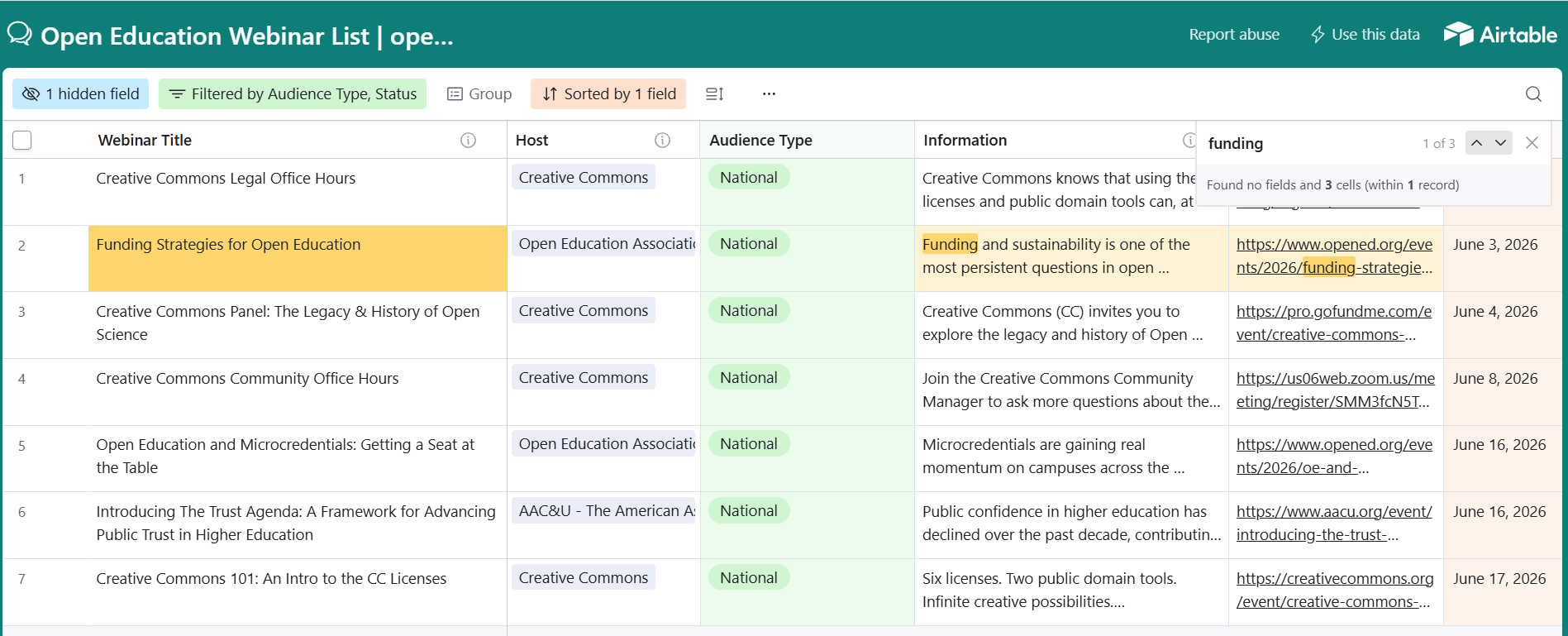This screenshot has width=1568, height=636.
Task: Select the June 4, 2026 date cell
Action: tap(1502, 325)
